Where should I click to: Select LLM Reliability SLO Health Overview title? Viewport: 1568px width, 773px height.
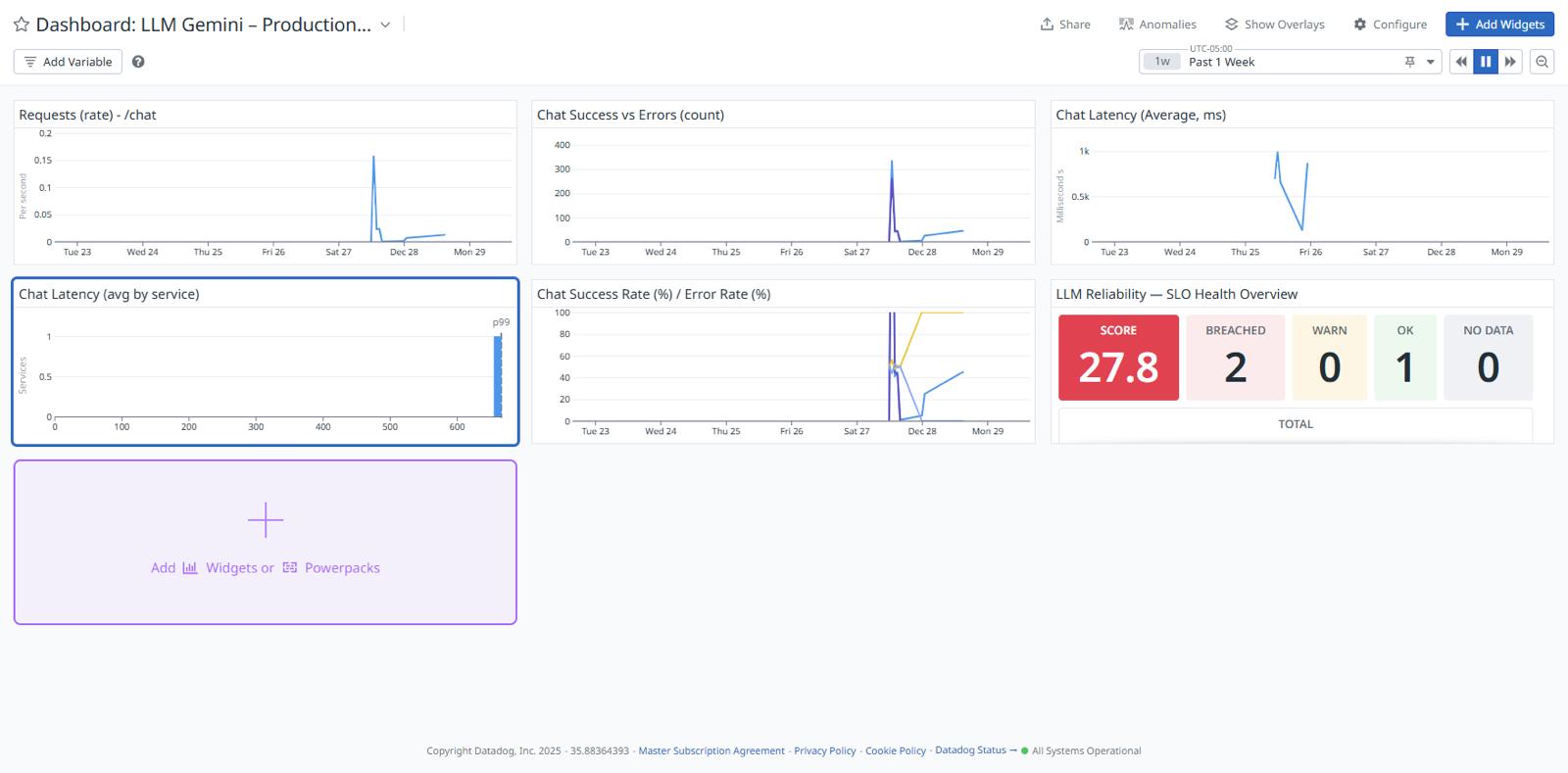(1176, 294)
